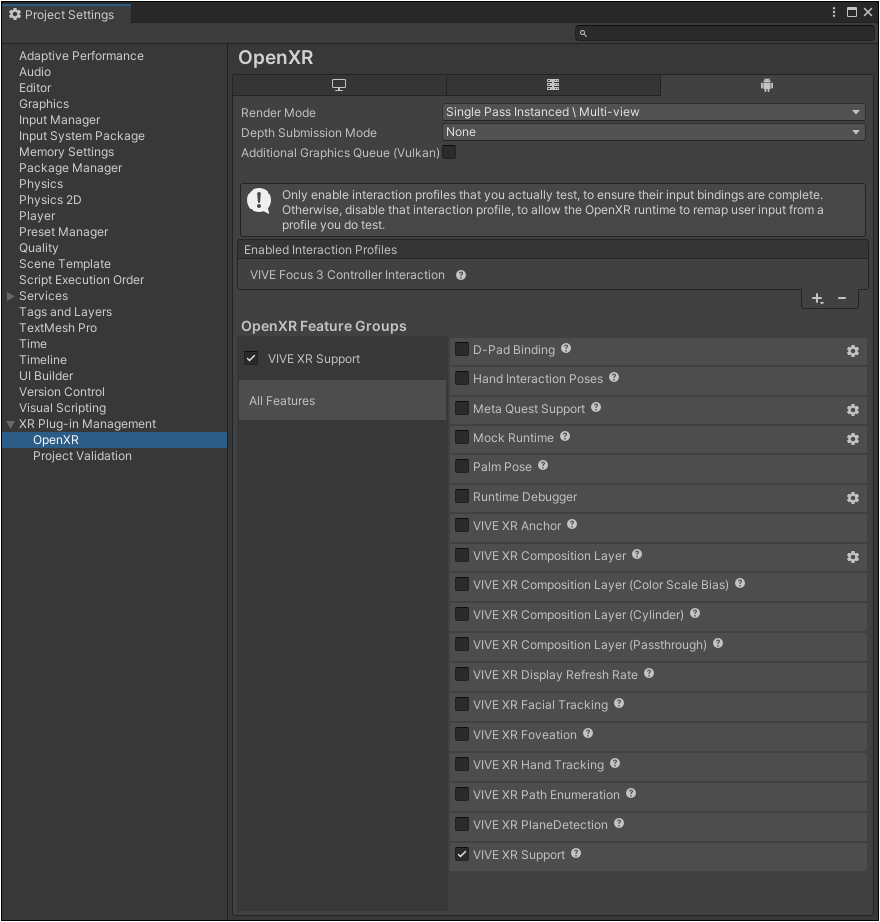880x922 pixels.
Task: Show help for VIVE XR Path Enumeration
Action: [x=631, y=793]
